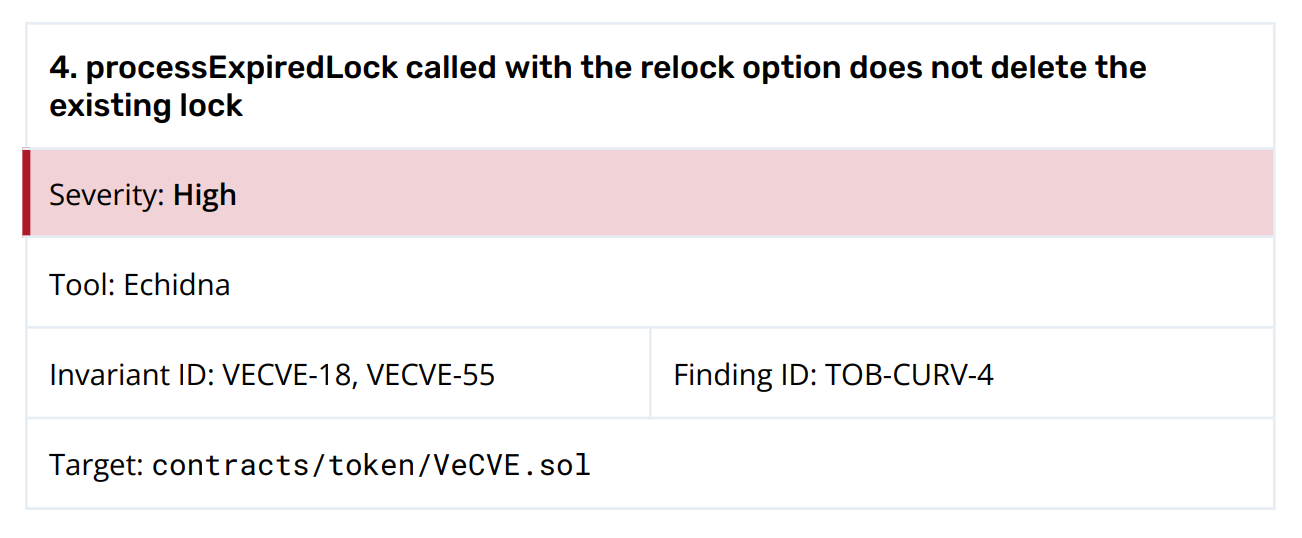The width and height of the screenshot is (1302, 538).
Task: Click "existing lock" on the title's second line
Action: coord(146,105)
